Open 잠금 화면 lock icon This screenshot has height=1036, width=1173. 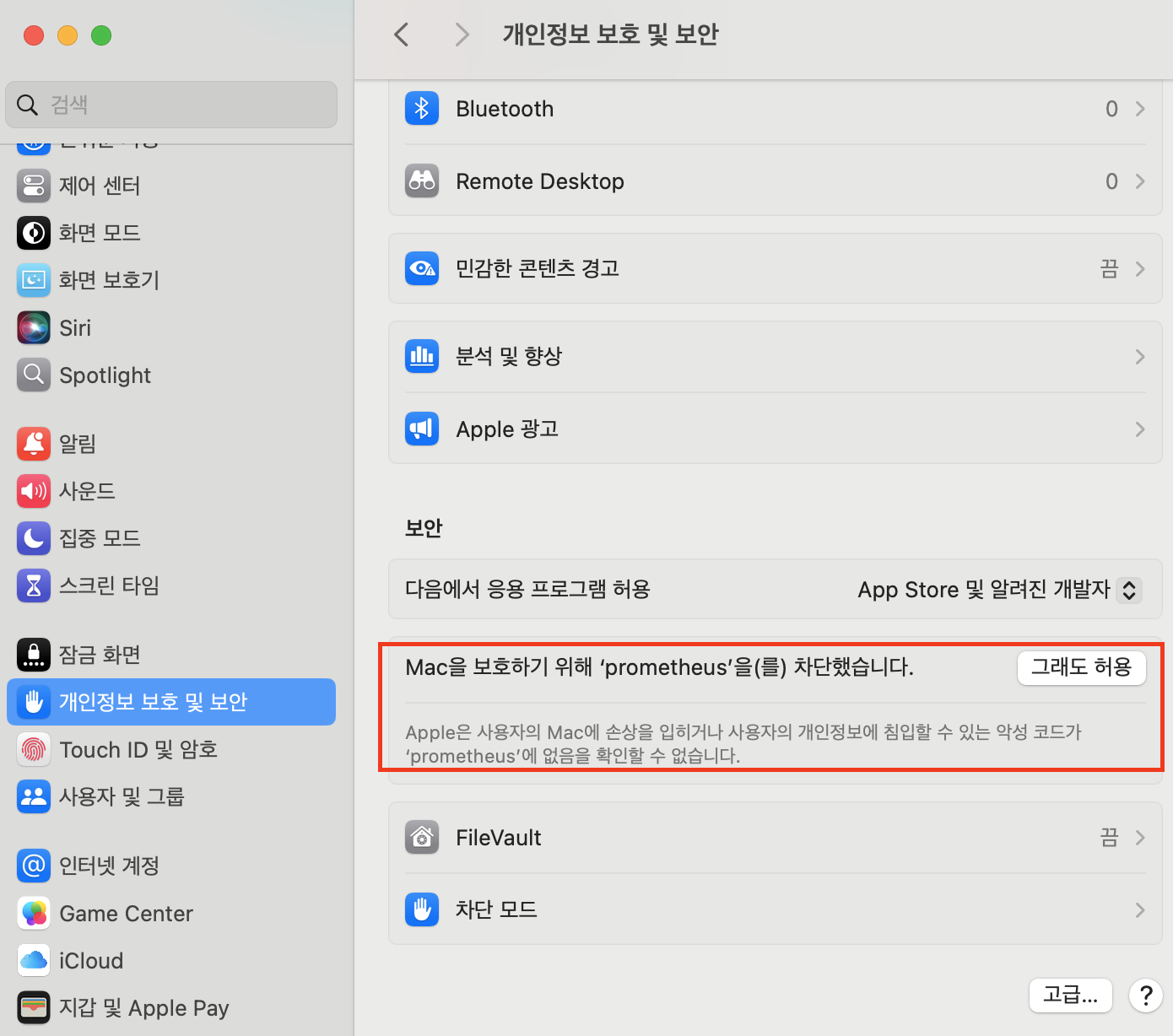[34, 654]
